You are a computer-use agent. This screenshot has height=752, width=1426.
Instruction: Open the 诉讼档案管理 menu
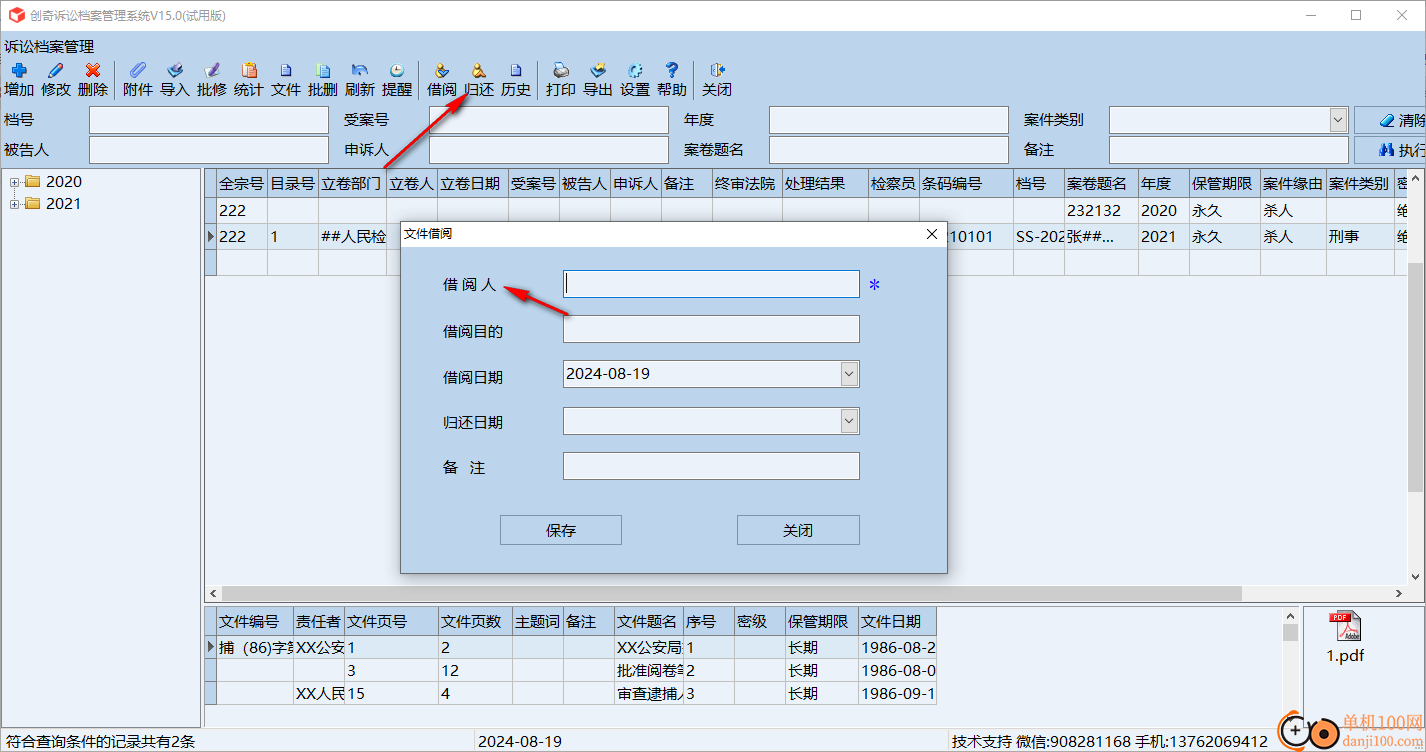49,46
